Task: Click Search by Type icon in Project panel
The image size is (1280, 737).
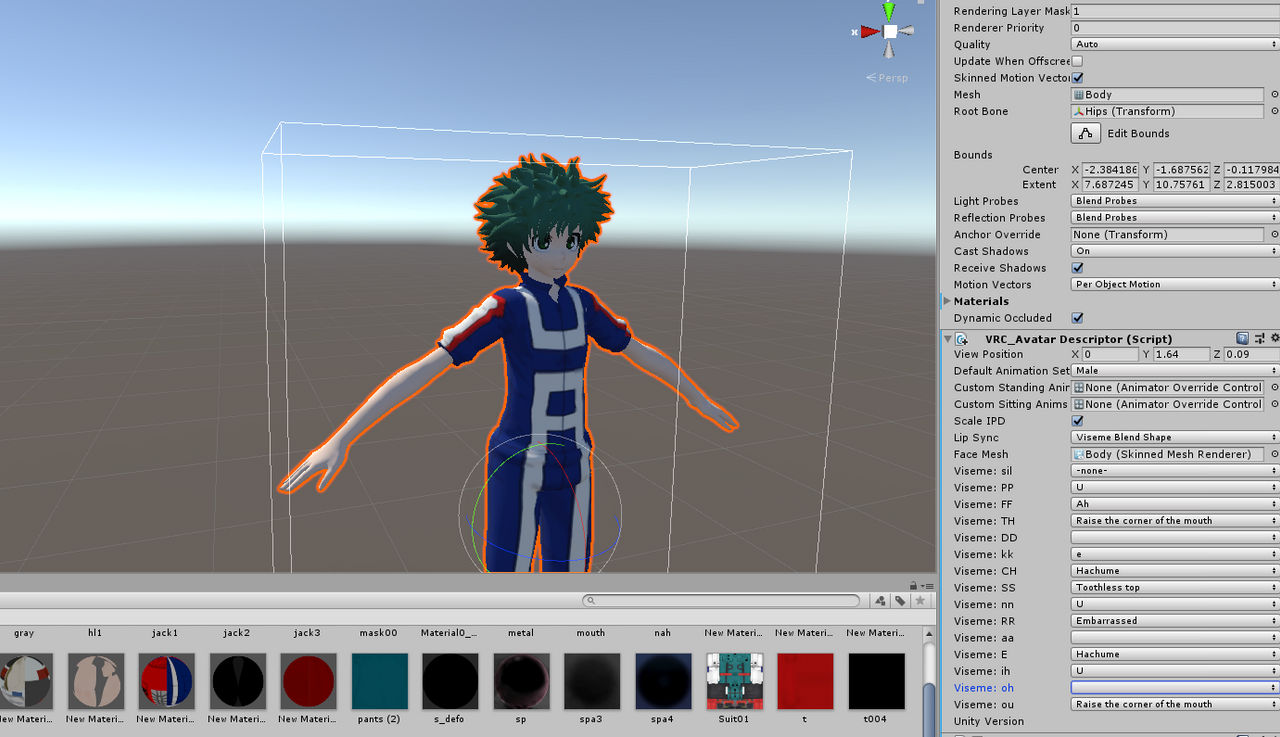Action: coord(880,601)
